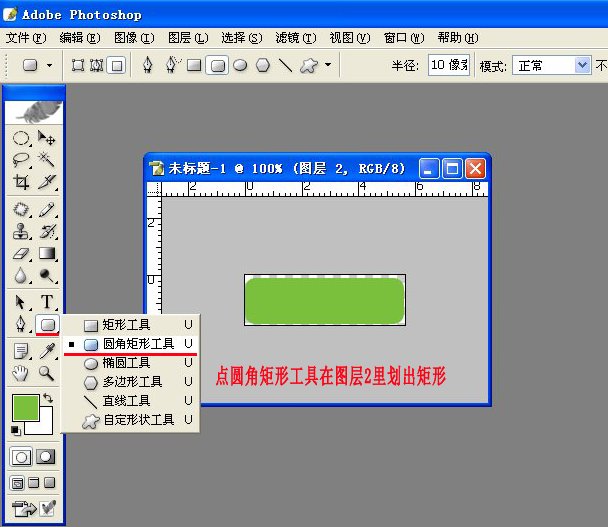Open the 文件(F) menu
The height and width of the screenshot is (527, 608).
26,38
